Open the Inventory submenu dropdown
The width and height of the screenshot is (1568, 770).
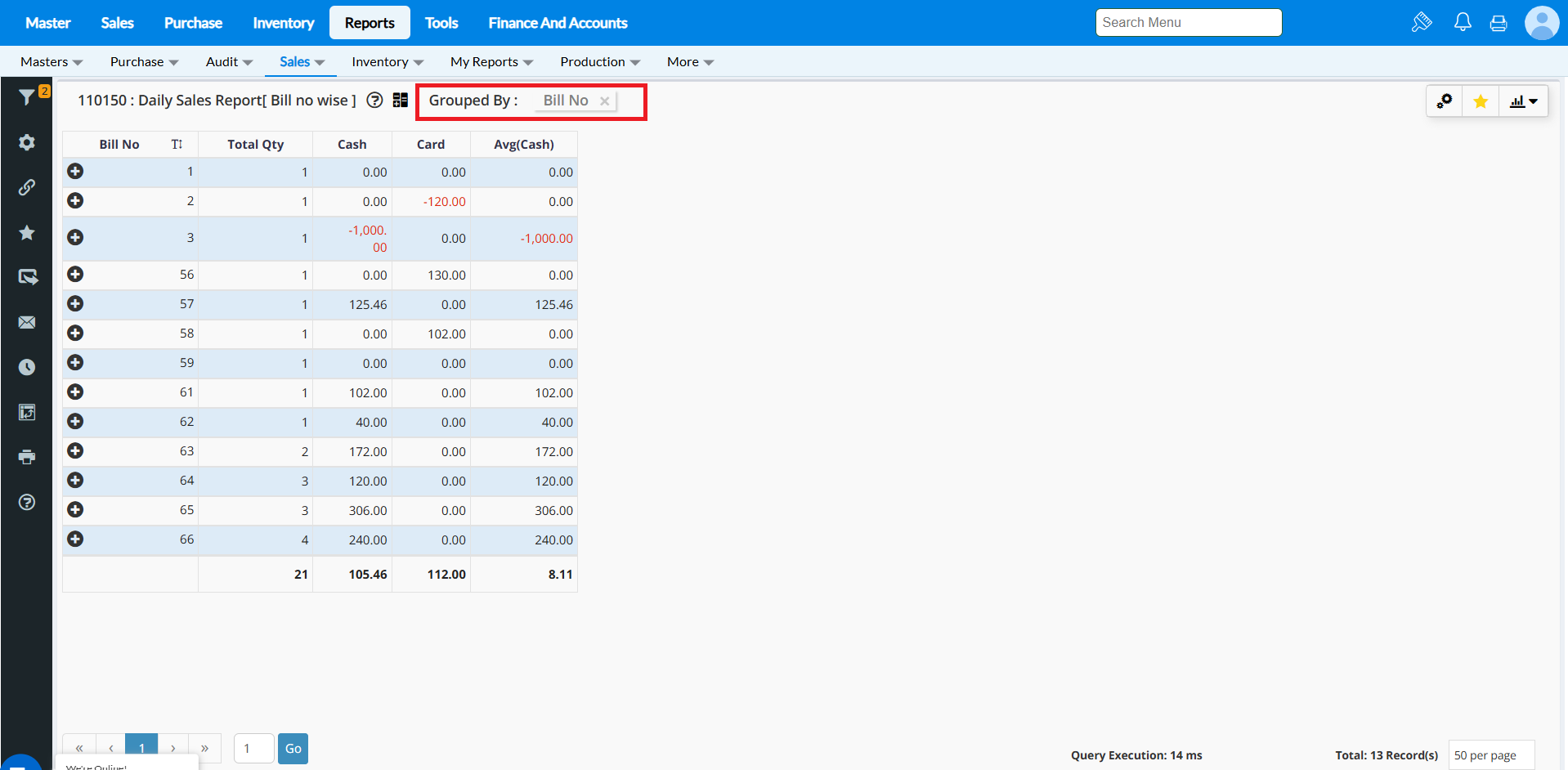point(387,62)
